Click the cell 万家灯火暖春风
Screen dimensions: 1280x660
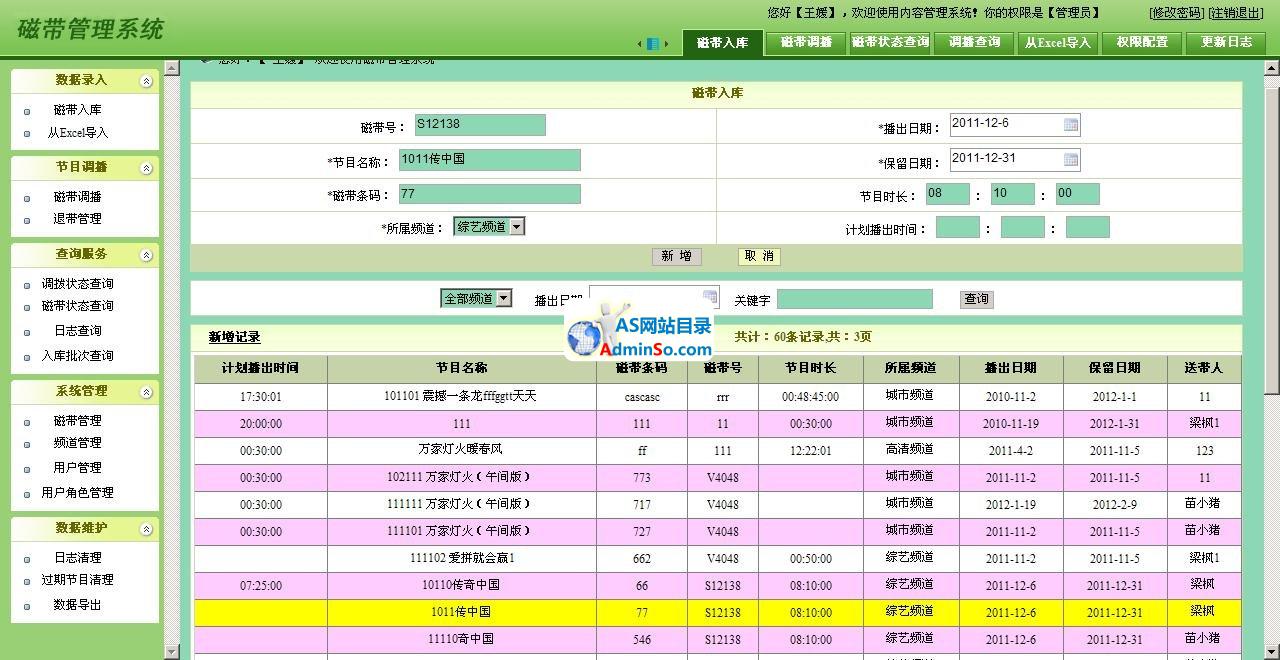point(461,450)
